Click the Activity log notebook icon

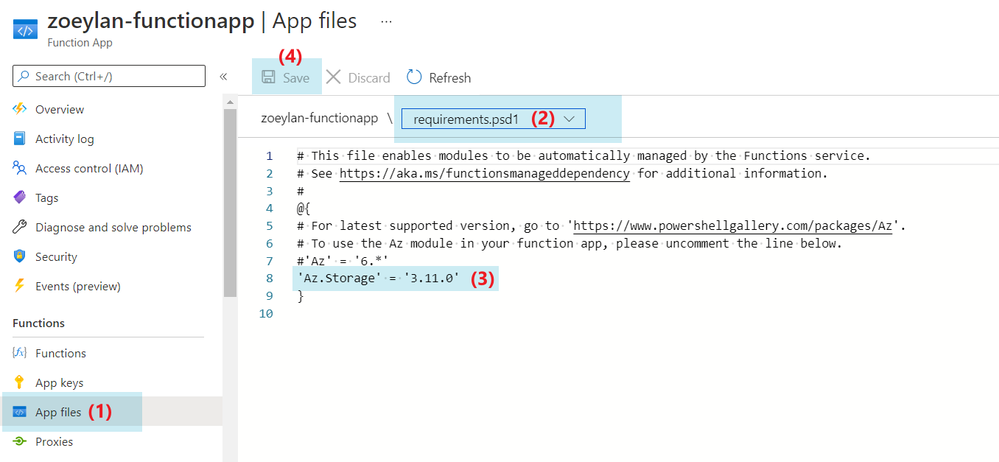point(19,138)
